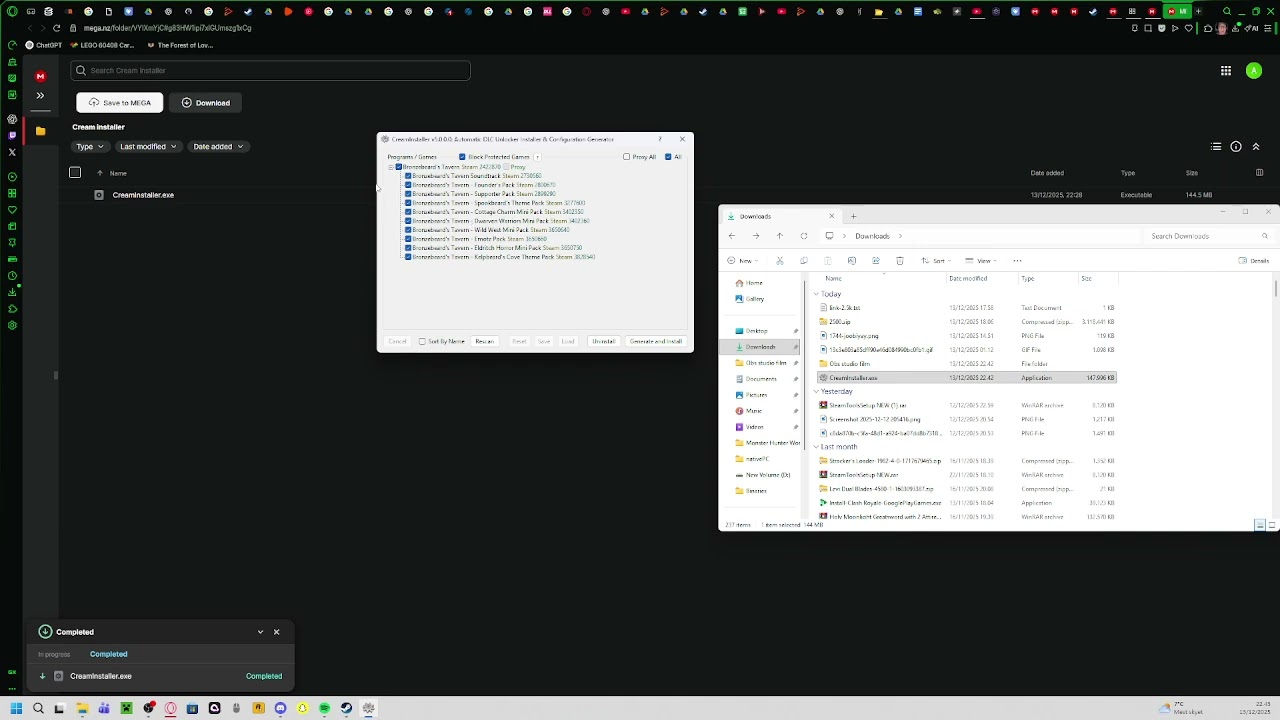Image resolution: width=1280 pixels, height=720 pixels.
Task: Open ChatGPT icon in browser sidebar
Action: (x=12, y=119)
